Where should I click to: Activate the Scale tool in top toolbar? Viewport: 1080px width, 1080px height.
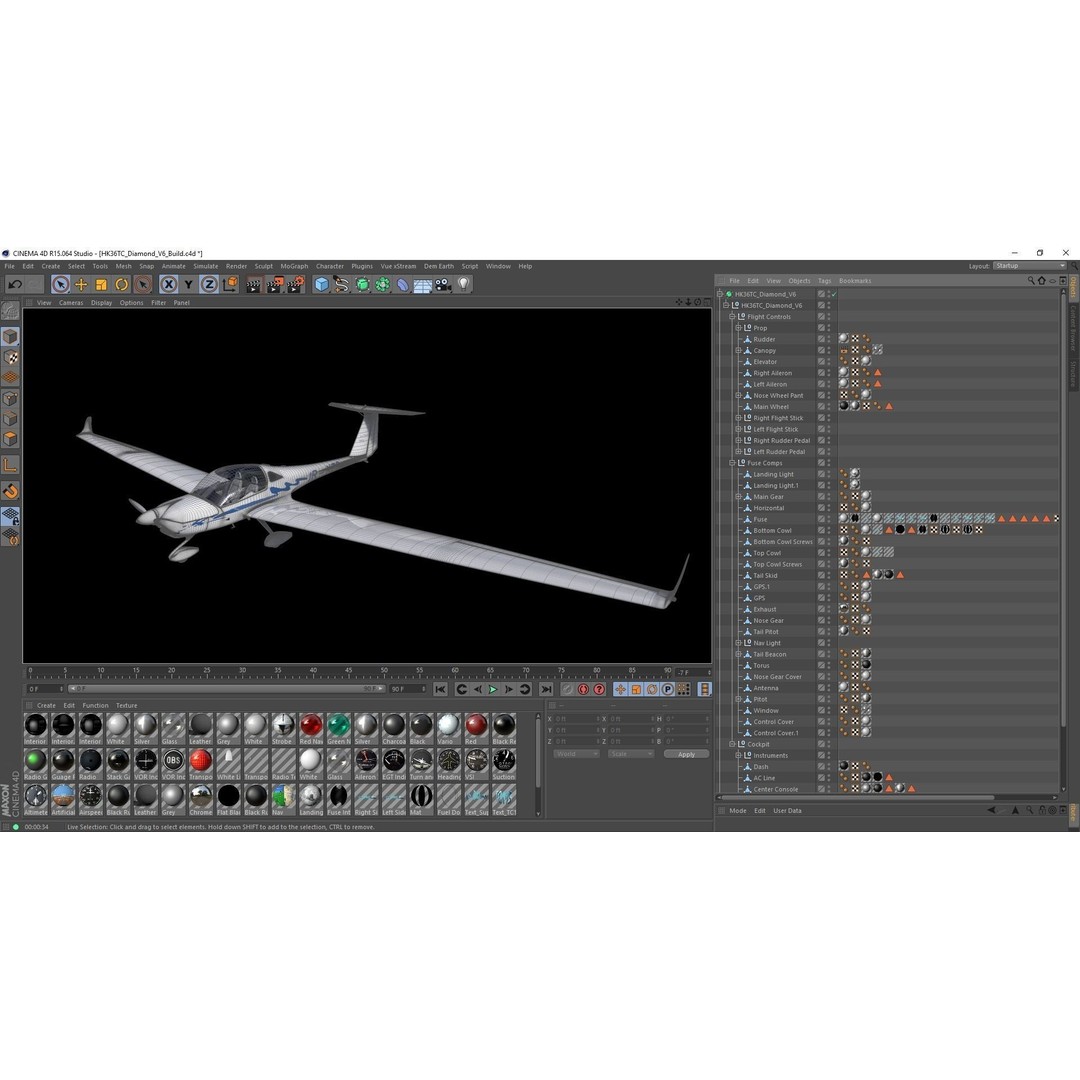[x=101, y=284]
